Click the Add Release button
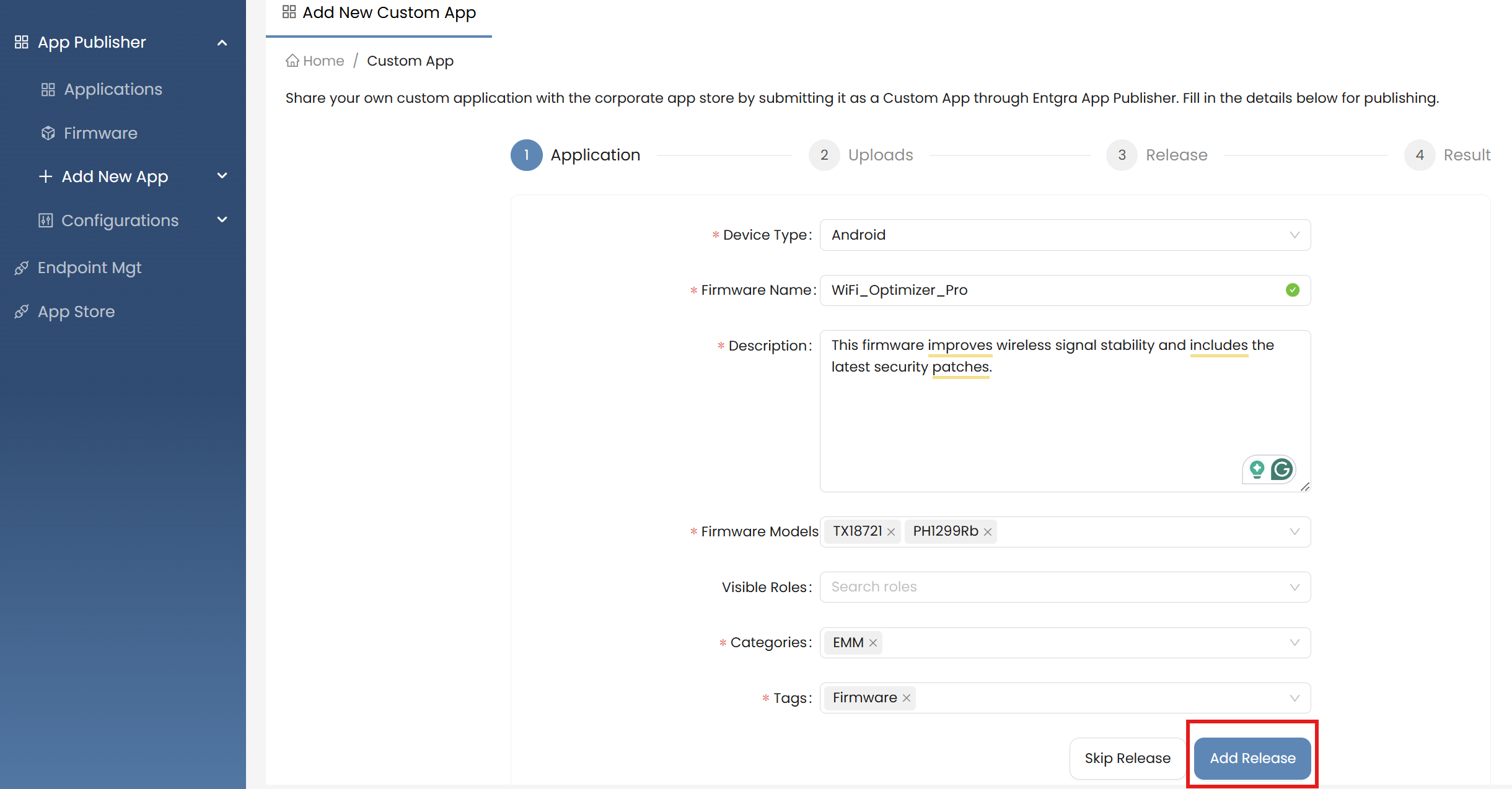1512x789 pixels. (x=1252, y=758)
